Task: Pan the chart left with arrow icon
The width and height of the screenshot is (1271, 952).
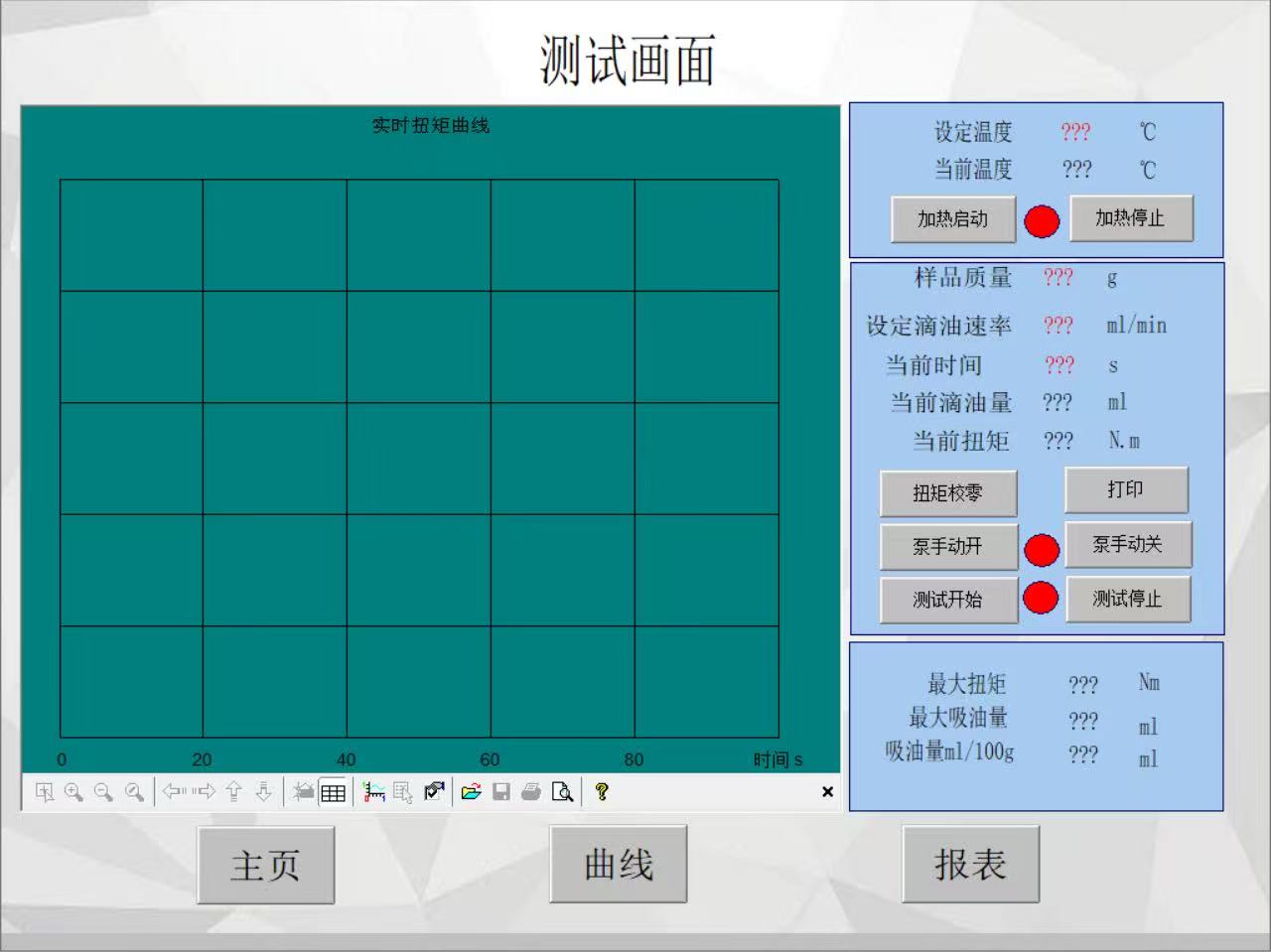Action: coord(175,792)
